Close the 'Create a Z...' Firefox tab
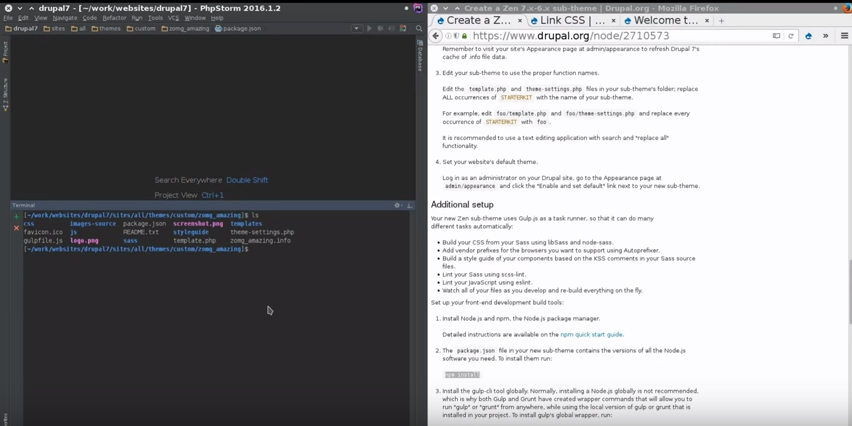 [519, 21]
